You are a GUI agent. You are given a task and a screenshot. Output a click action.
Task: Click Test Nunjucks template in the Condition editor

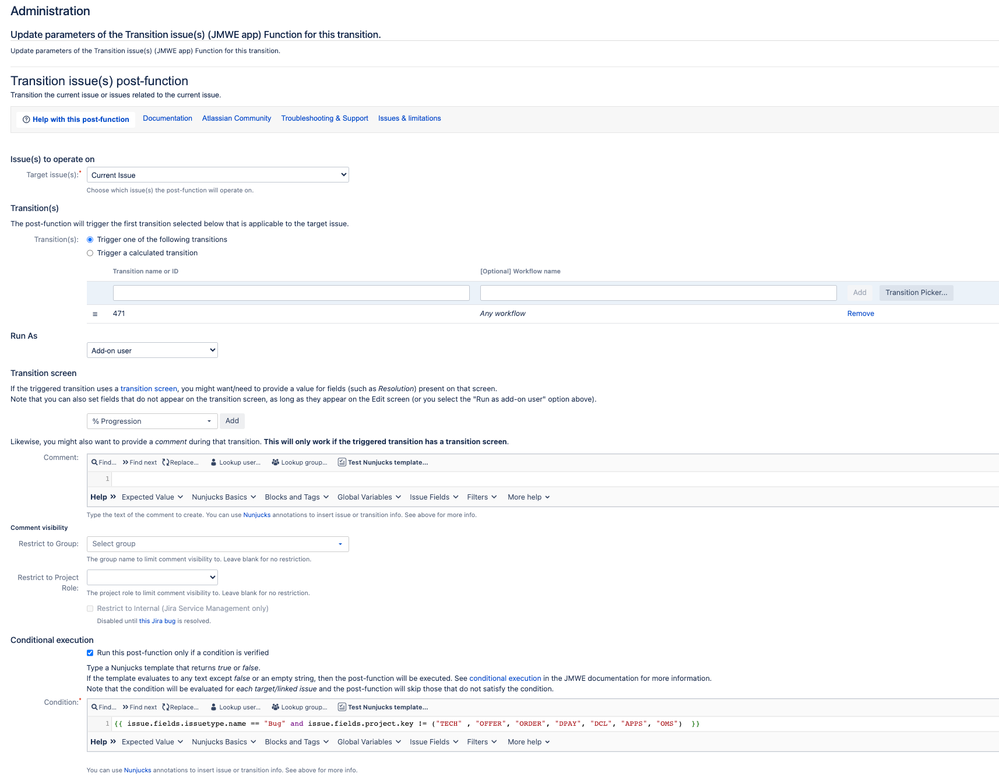coord(383,707)
